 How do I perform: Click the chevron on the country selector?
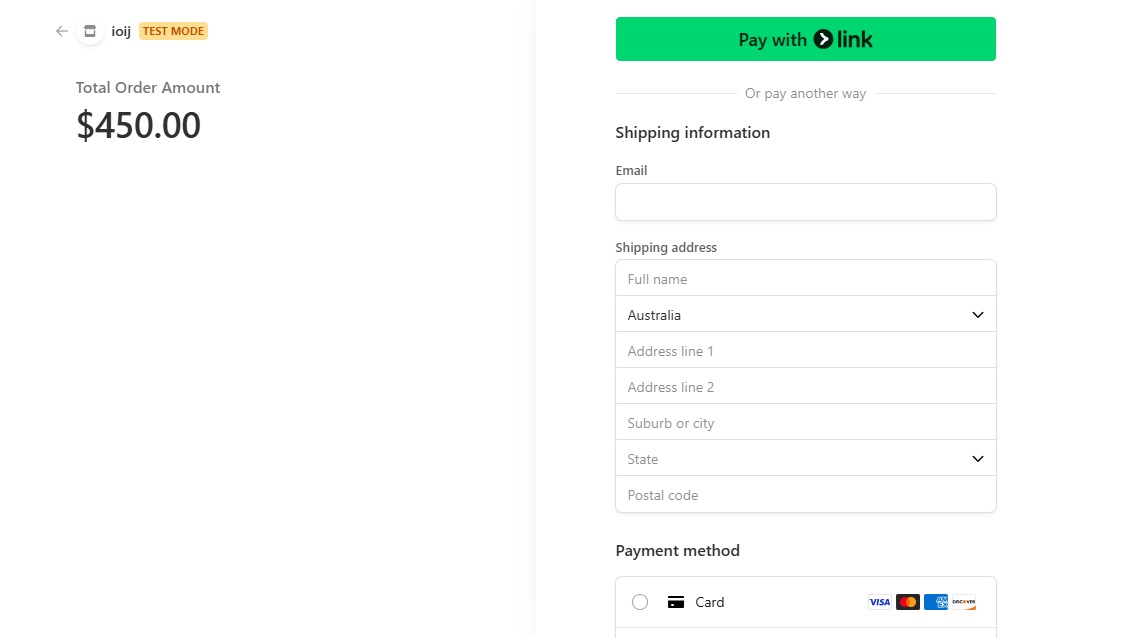(977, 315)
